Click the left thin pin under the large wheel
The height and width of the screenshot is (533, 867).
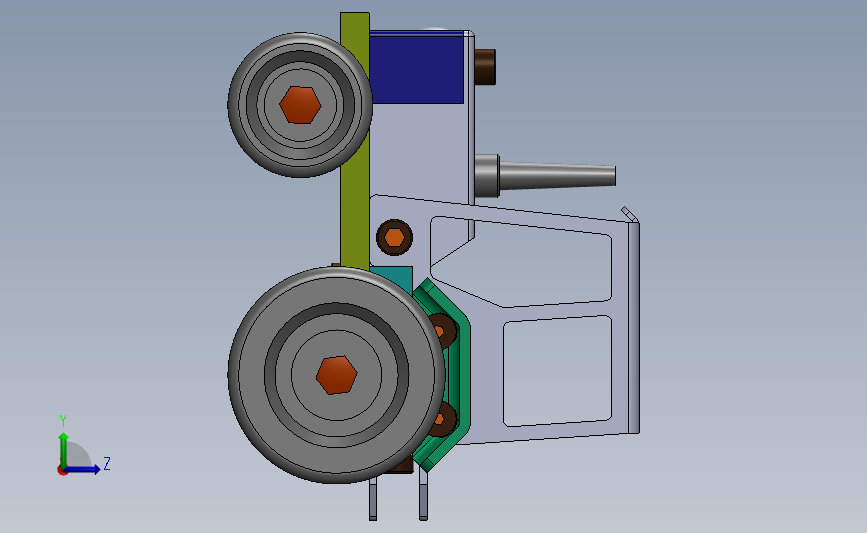coord(373,499)
